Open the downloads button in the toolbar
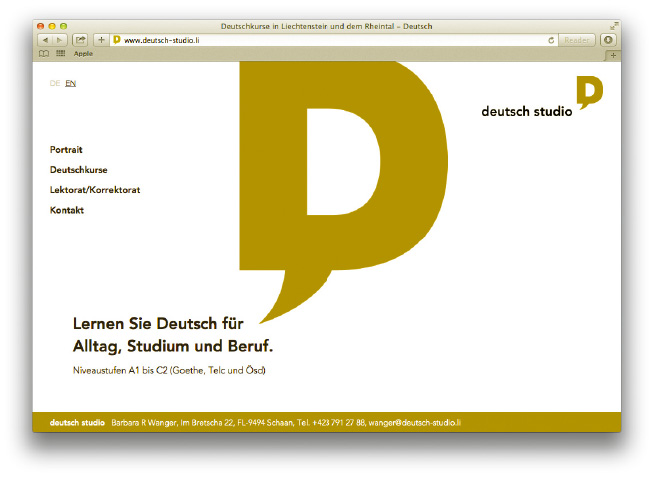This screenshot has width=654, height=478. coord(608,40)
